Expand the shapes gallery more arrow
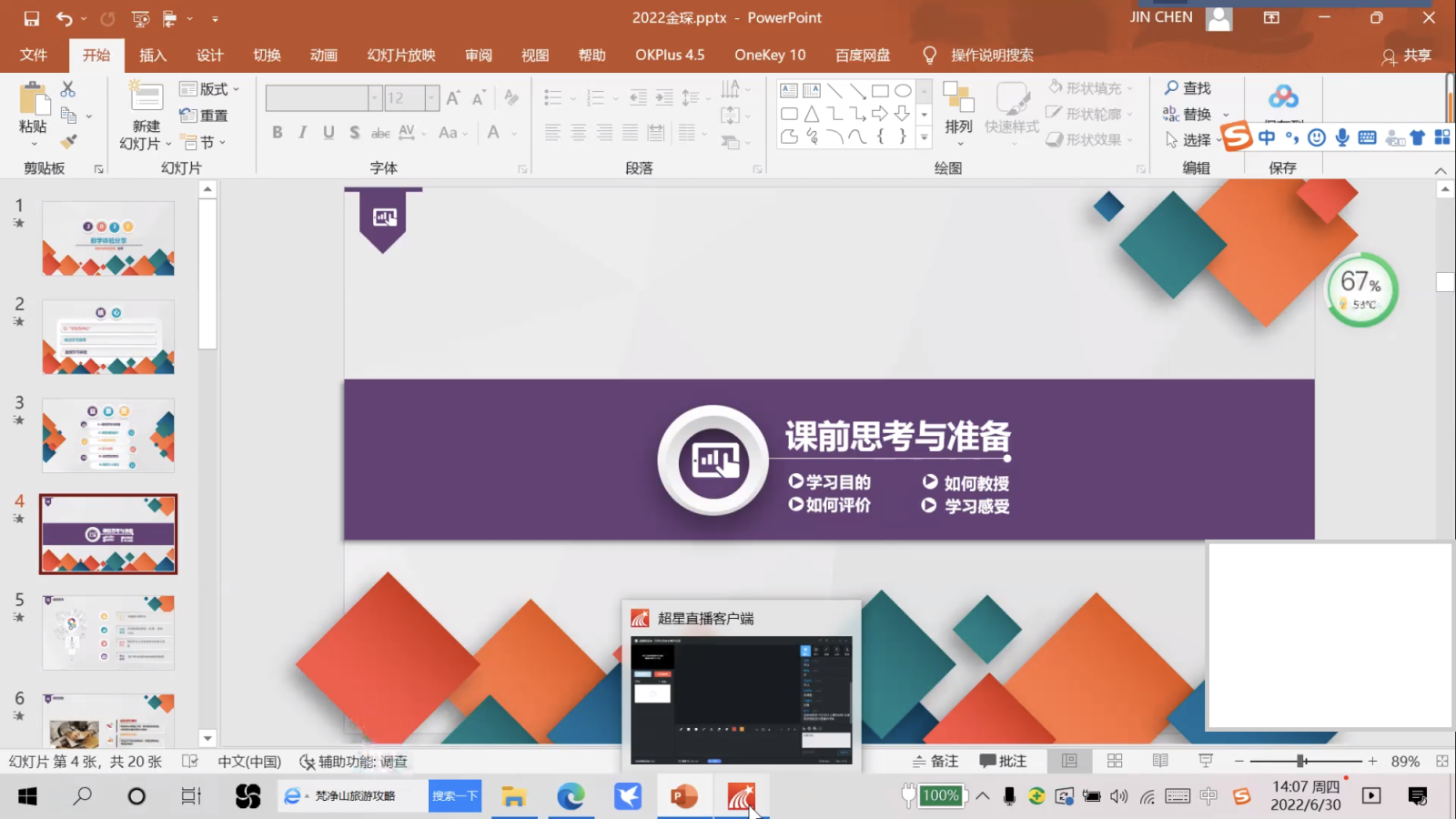The width and height of the screenshot is (1456, 819). [x=924, y=138]
